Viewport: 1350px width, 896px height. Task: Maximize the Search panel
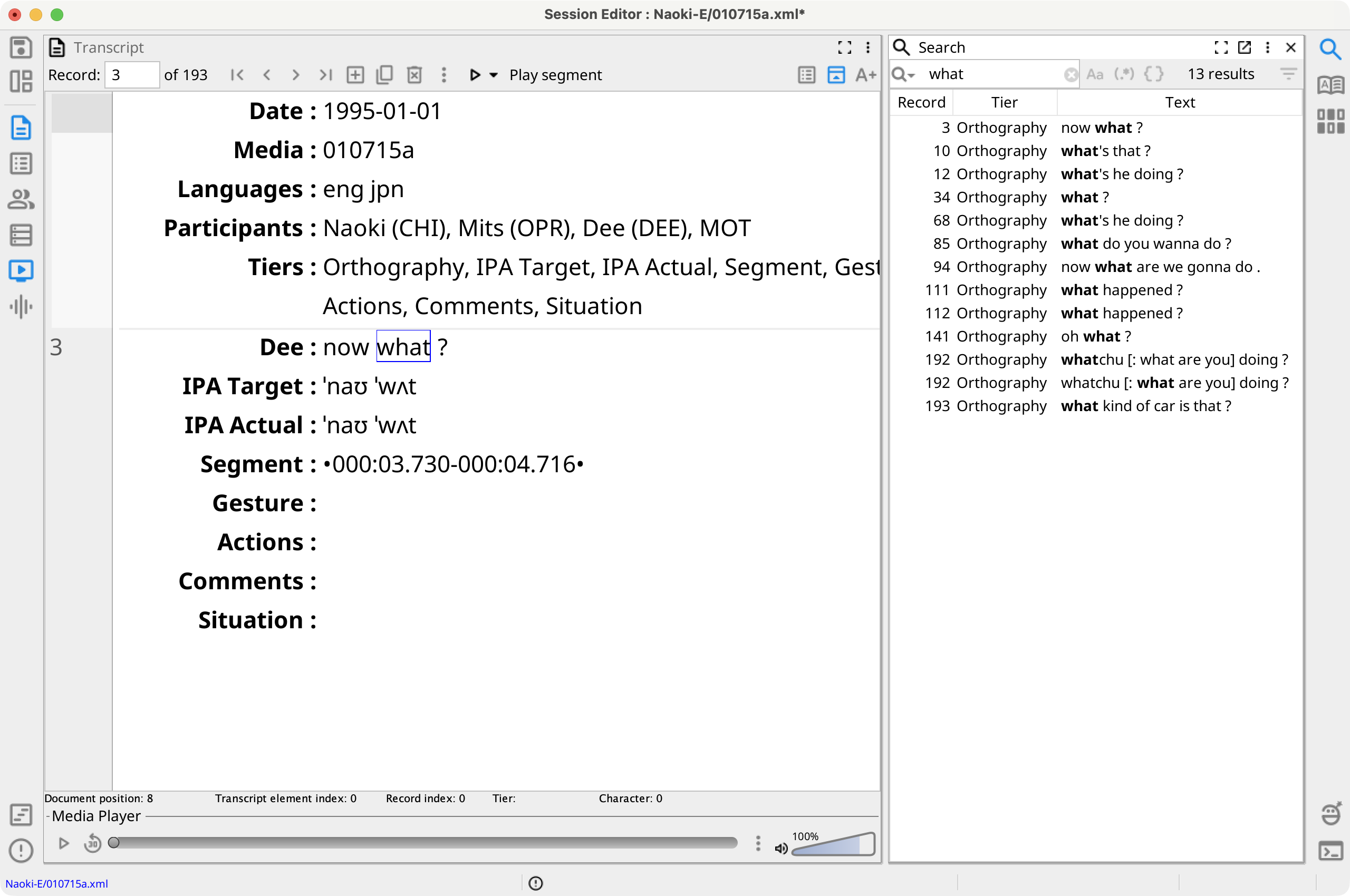tap(1221, 47)
